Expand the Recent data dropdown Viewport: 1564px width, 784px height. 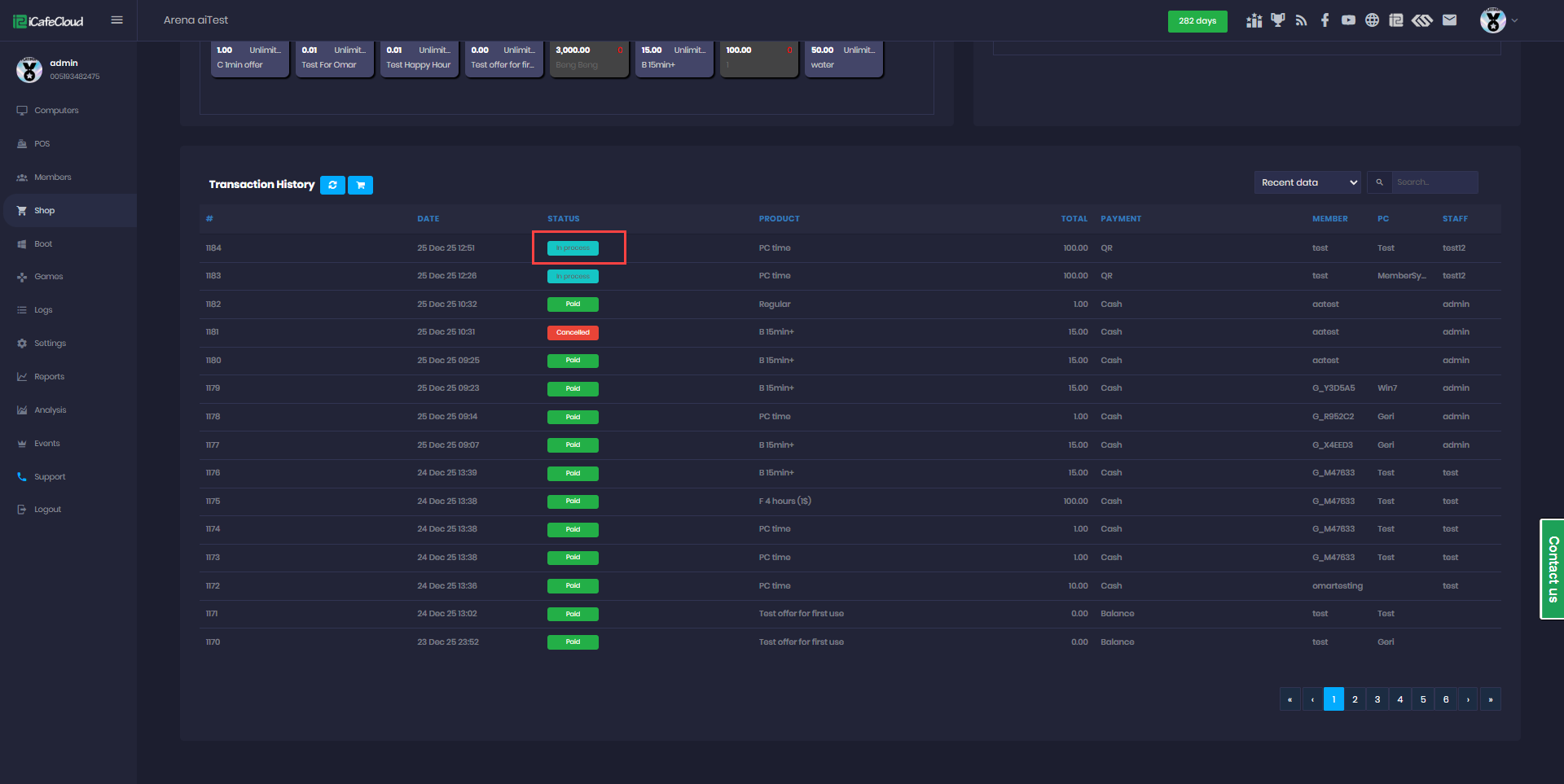[x=1307, y=182]
